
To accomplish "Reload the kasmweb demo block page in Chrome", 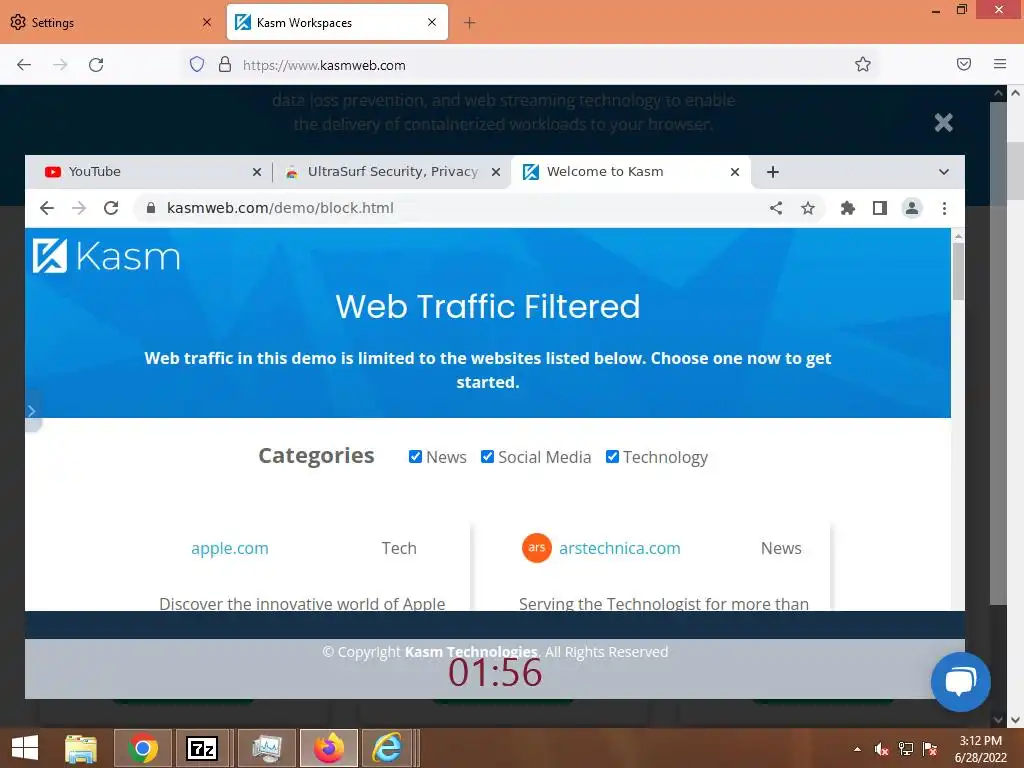I will (x=111, y=208).
